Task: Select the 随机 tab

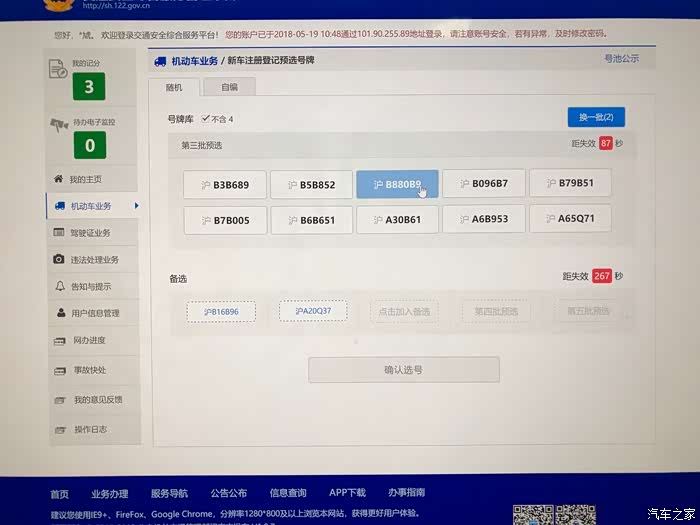Action: (175, 87)
